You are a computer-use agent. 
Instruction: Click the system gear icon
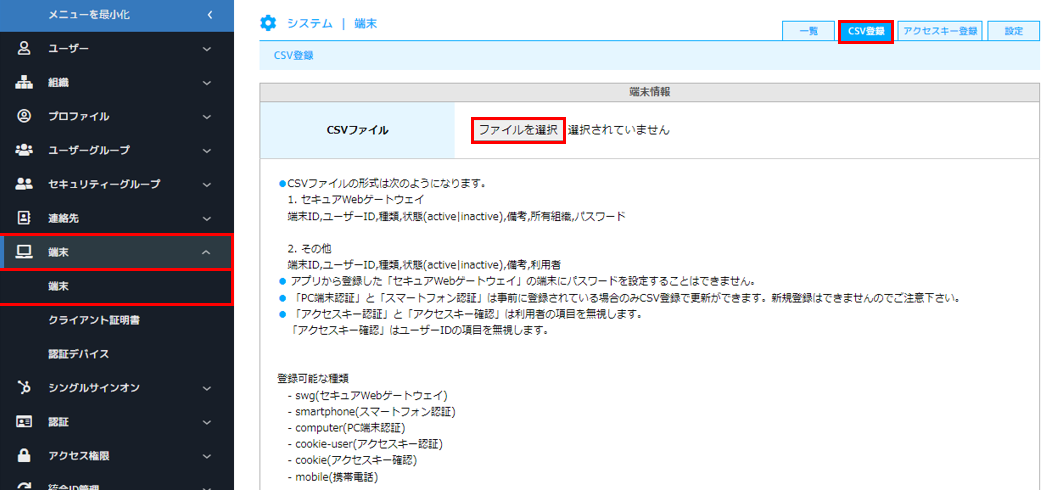click(x=267, y=24)
